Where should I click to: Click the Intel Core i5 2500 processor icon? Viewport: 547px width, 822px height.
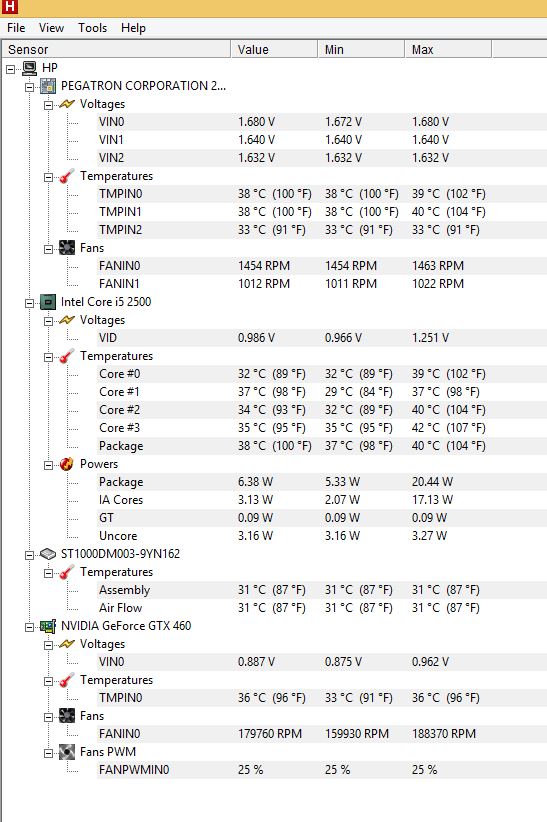click(48, 302)
